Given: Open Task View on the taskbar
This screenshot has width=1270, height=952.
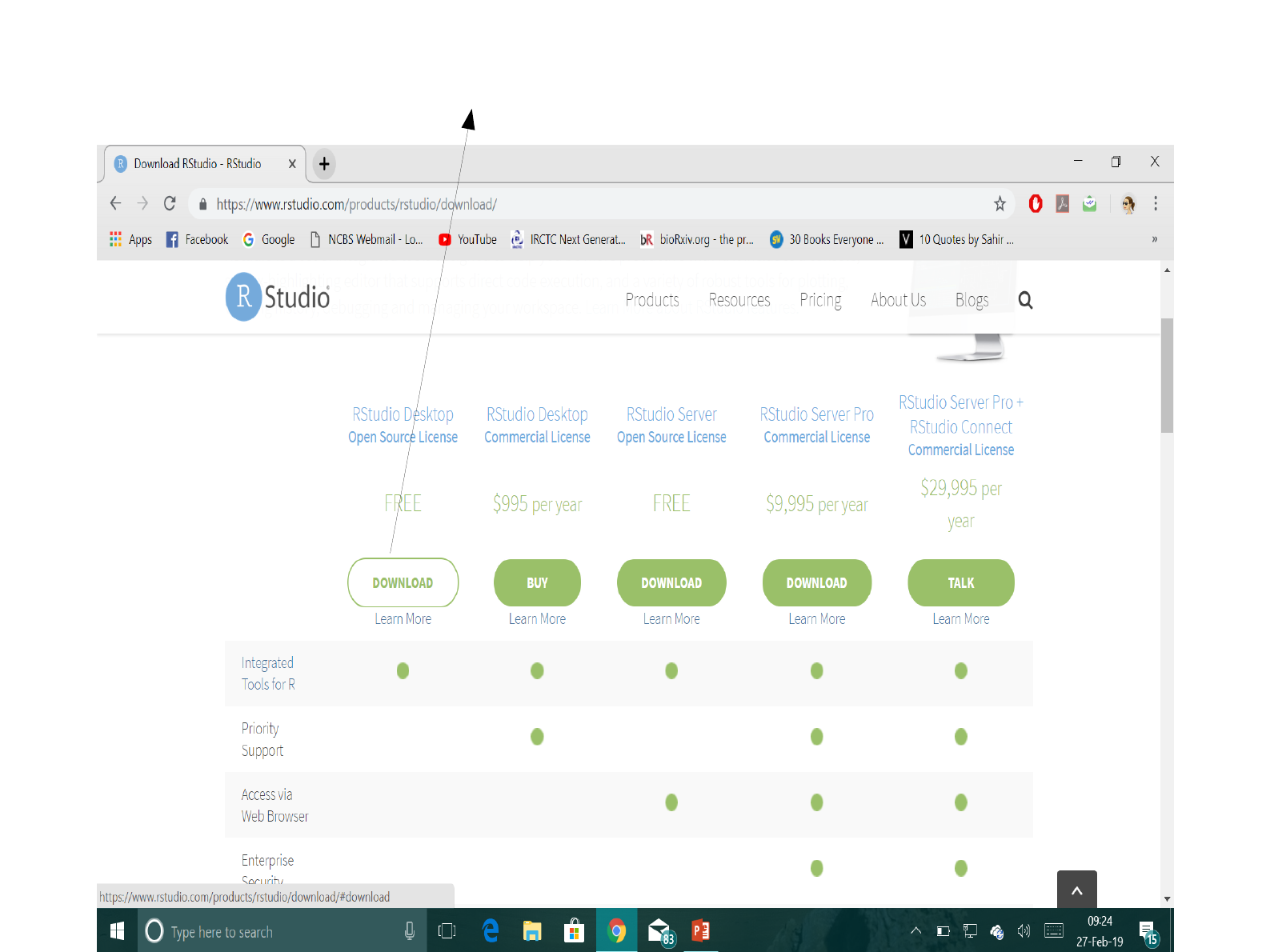Looking at the screenshot, I should 447,931.
